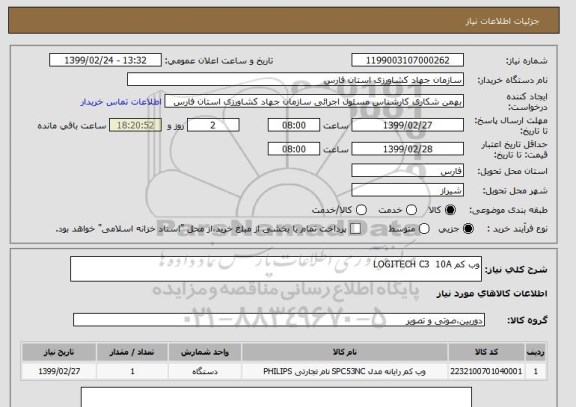Click the ردیف column header

(x=536, y=352)
